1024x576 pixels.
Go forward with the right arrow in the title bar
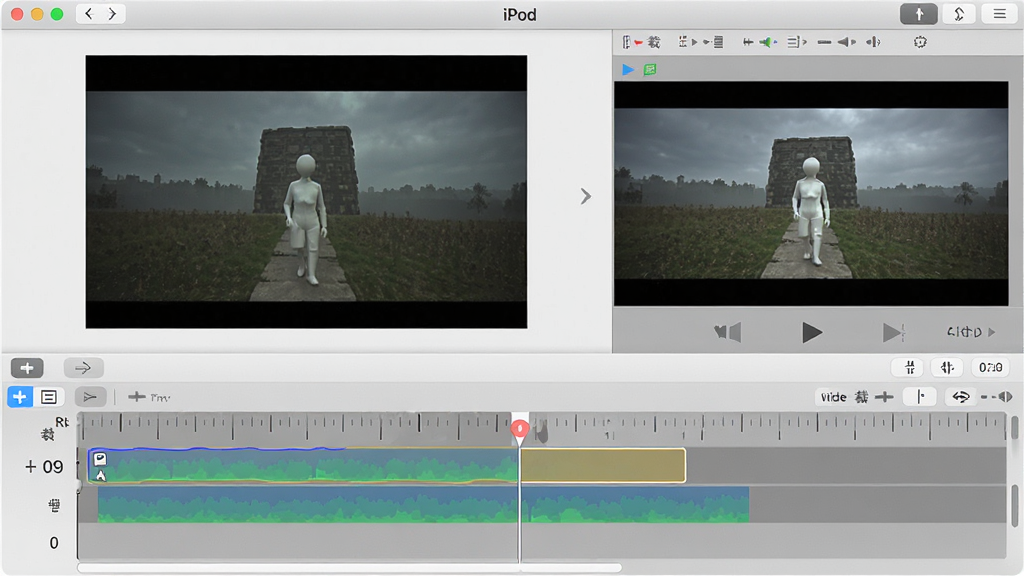point(112,14)
